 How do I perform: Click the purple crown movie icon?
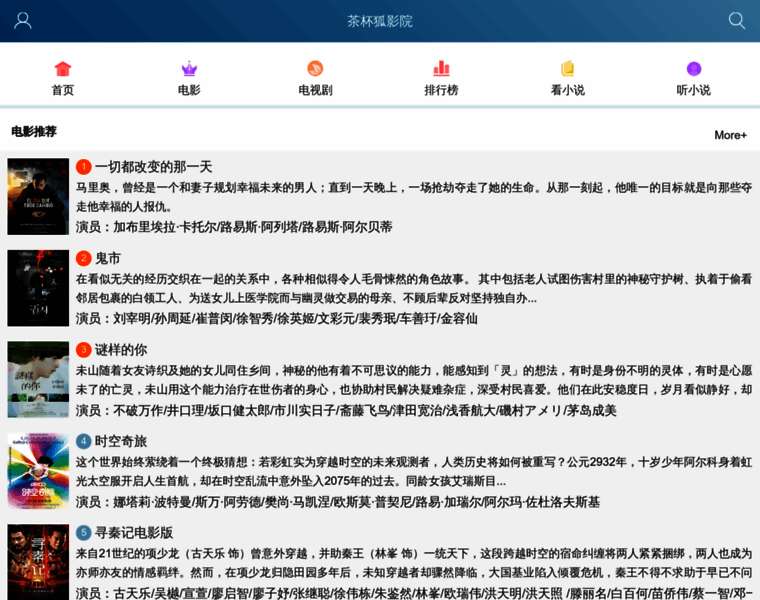tap(189, 69)
